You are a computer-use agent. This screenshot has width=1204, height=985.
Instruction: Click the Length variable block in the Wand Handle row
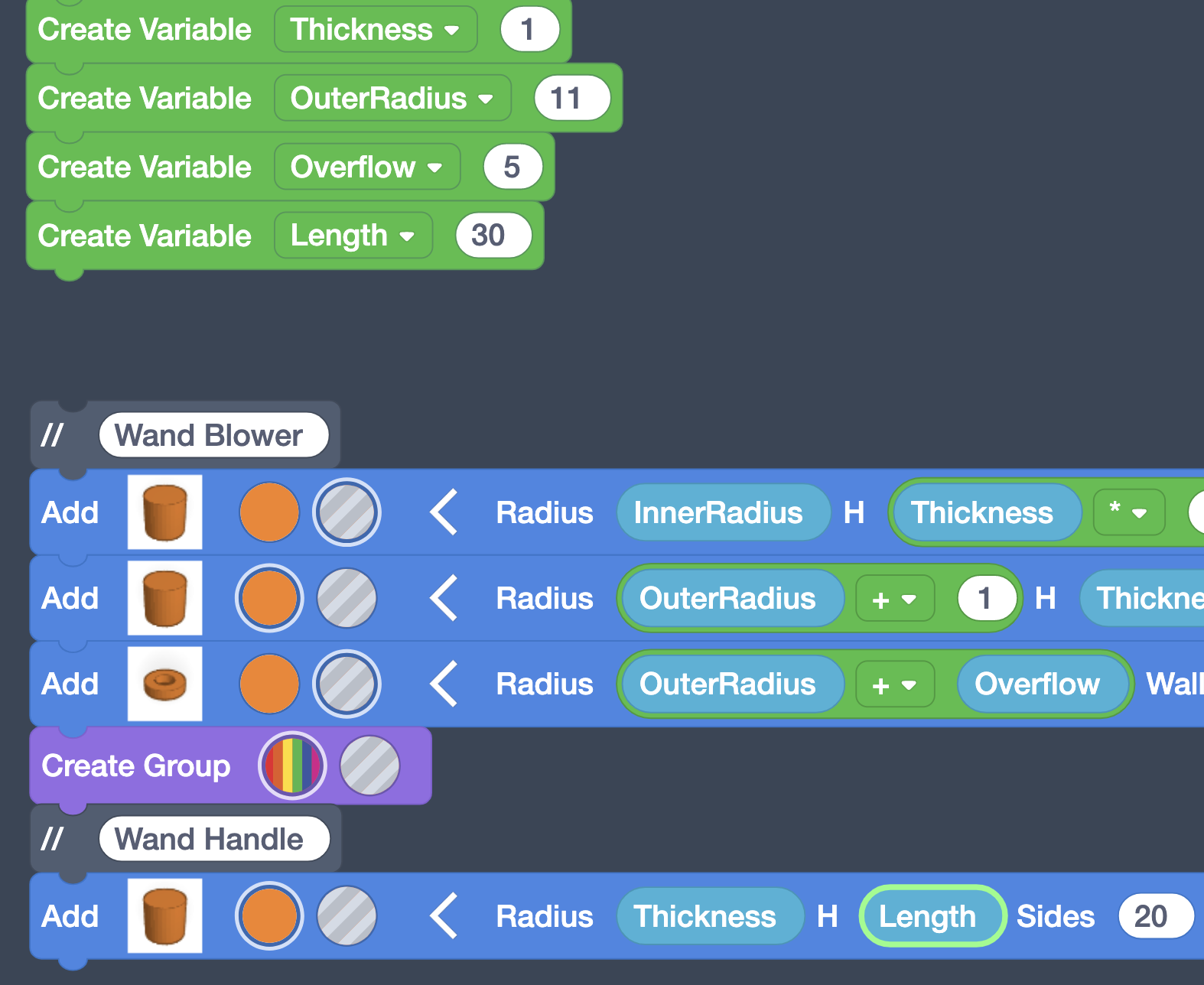[x=927, y=915]
